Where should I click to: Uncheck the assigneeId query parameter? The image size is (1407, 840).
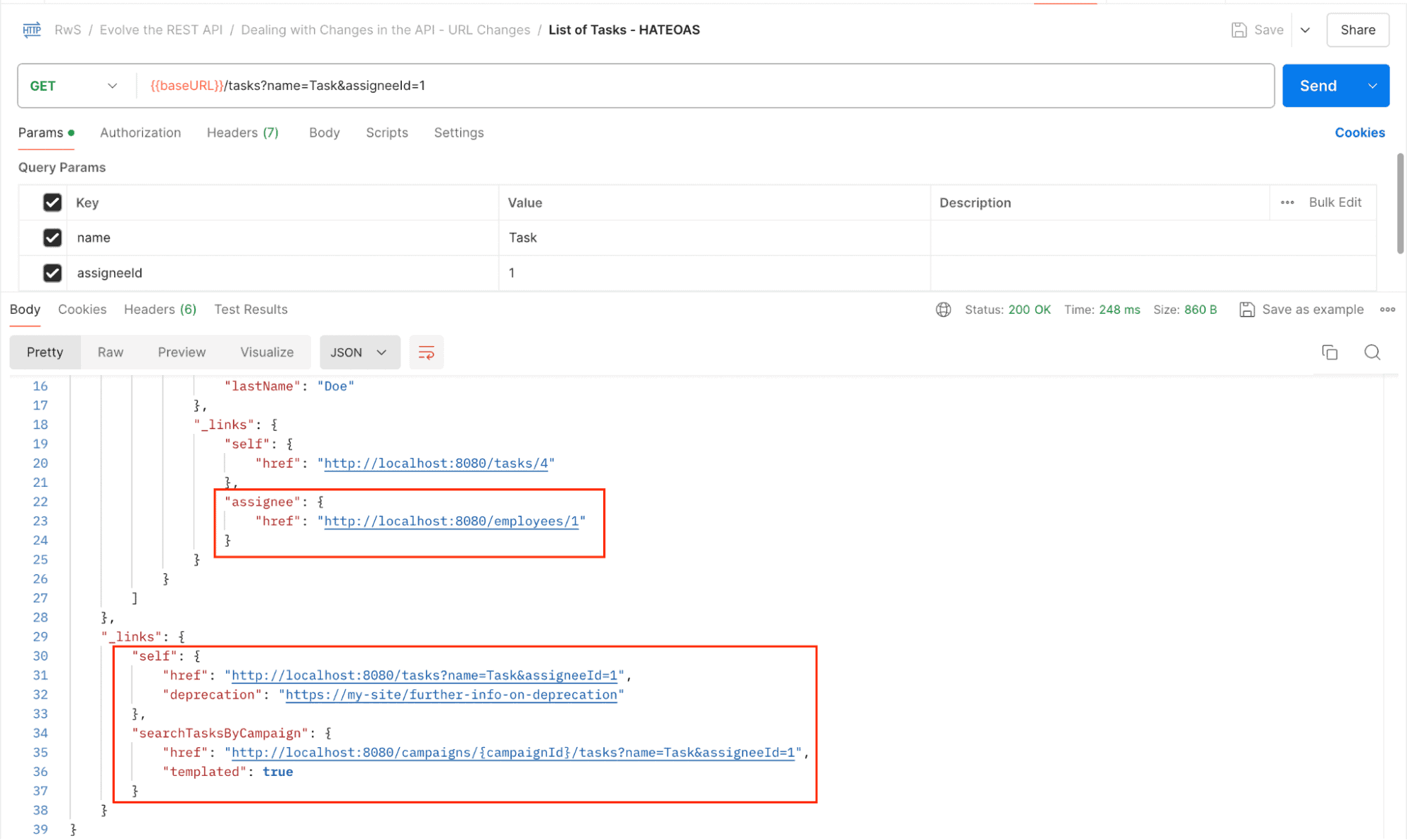point(52,273)
